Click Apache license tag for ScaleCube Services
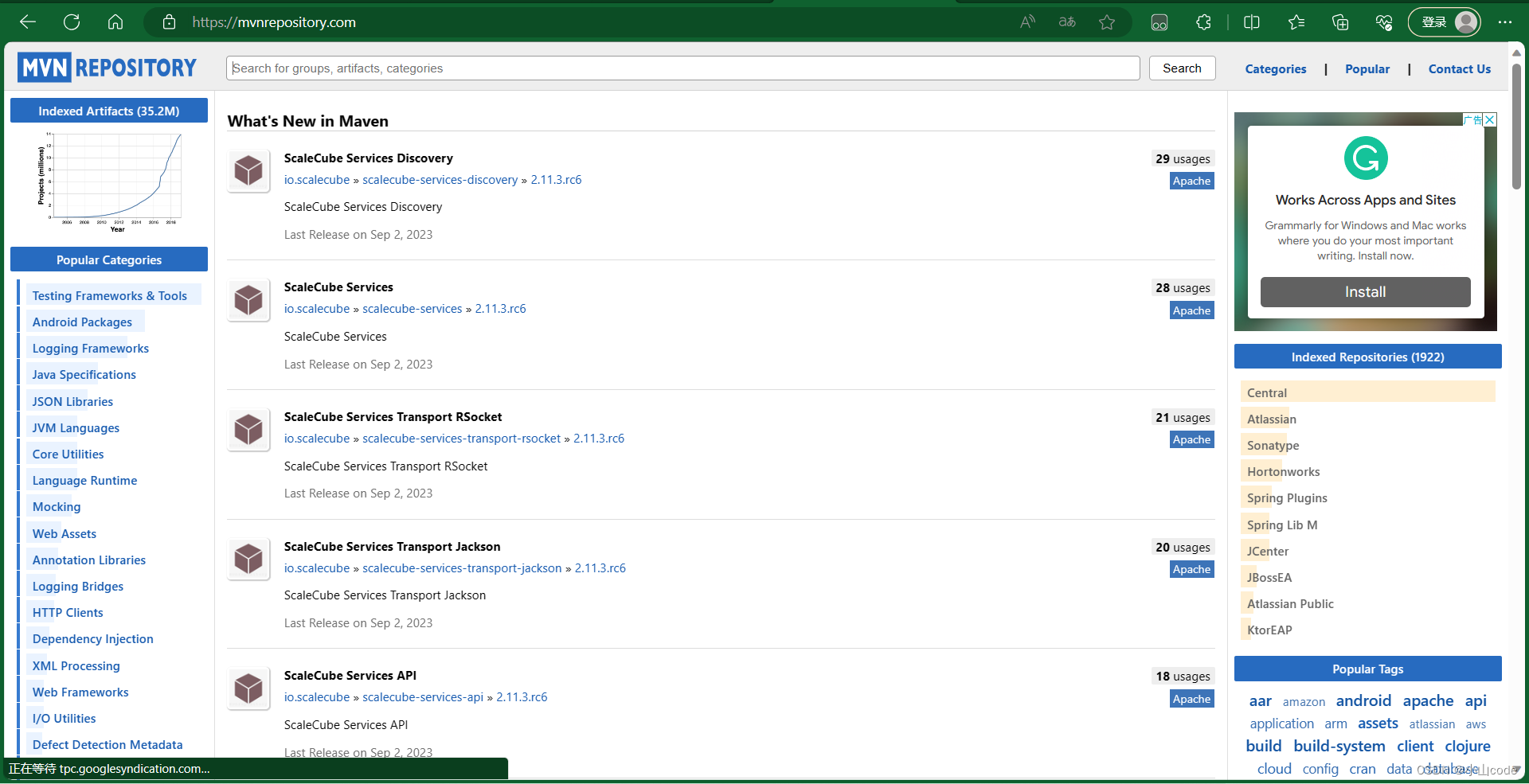The height and width of the screenshot is (784, 1529). (1191, 310)
